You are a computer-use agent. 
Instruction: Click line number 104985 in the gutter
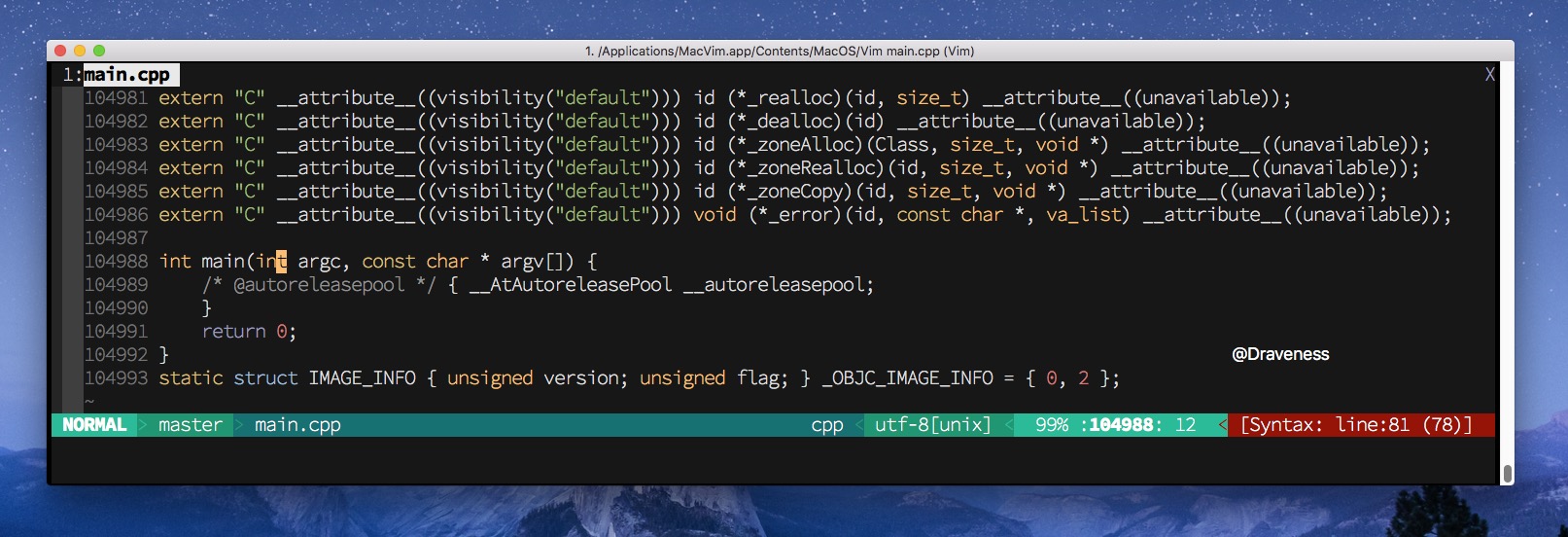point(117,192)
